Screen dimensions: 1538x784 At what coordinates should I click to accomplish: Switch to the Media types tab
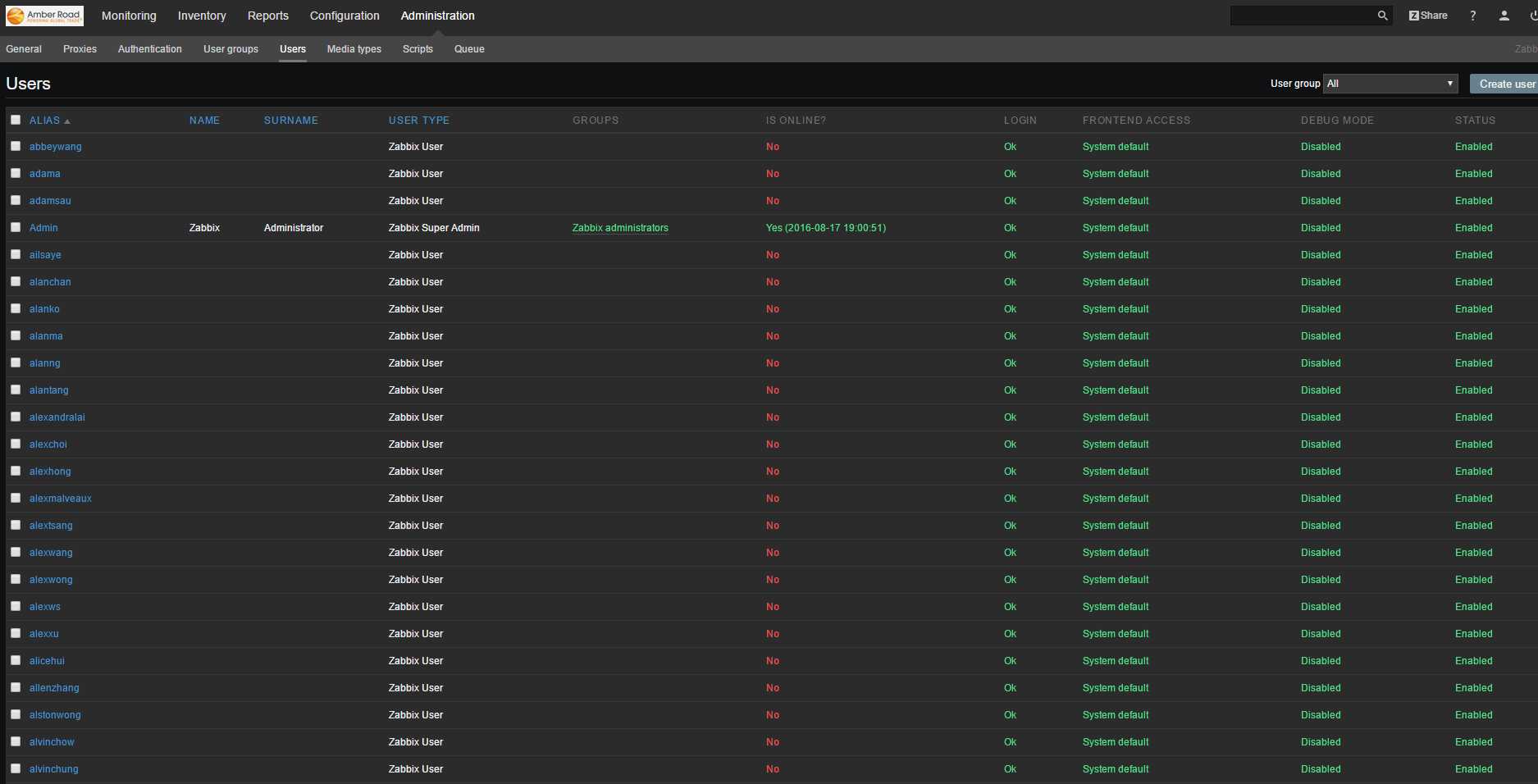[x=354, y=49]
